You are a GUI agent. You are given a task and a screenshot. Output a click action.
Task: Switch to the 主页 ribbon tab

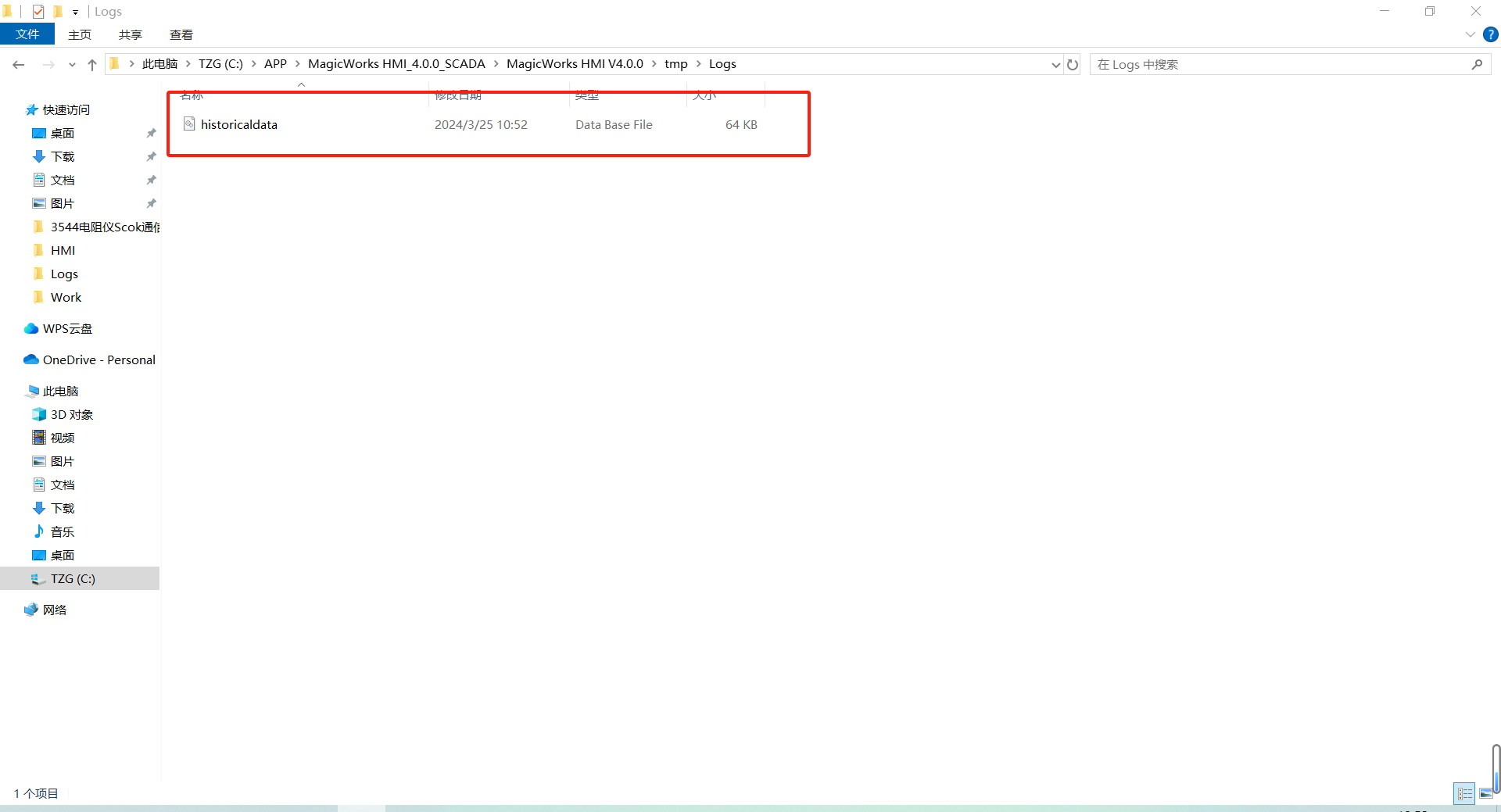(79, 34)
